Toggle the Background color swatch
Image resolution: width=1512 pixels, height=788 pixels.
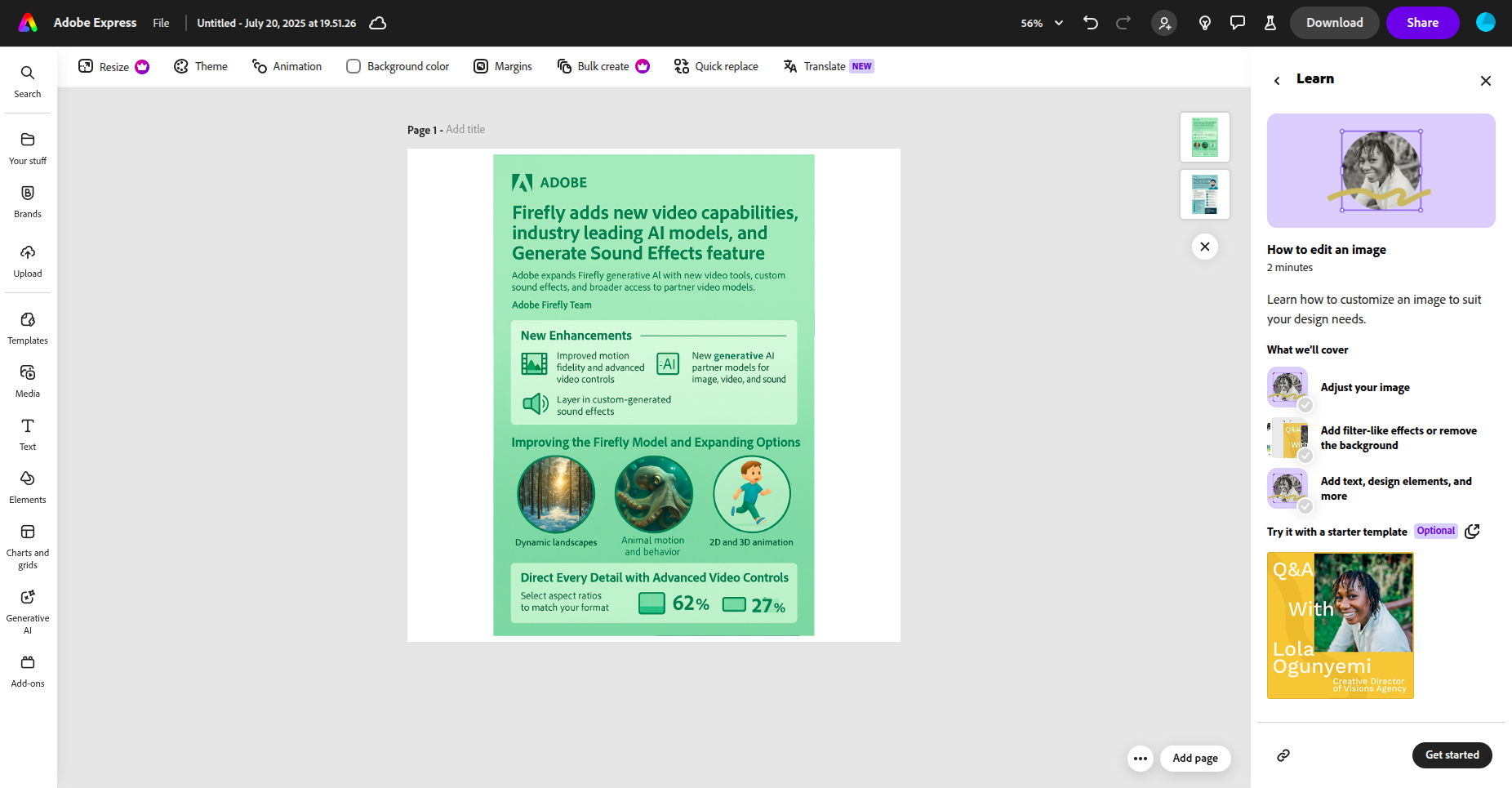(x=354, y=66)
